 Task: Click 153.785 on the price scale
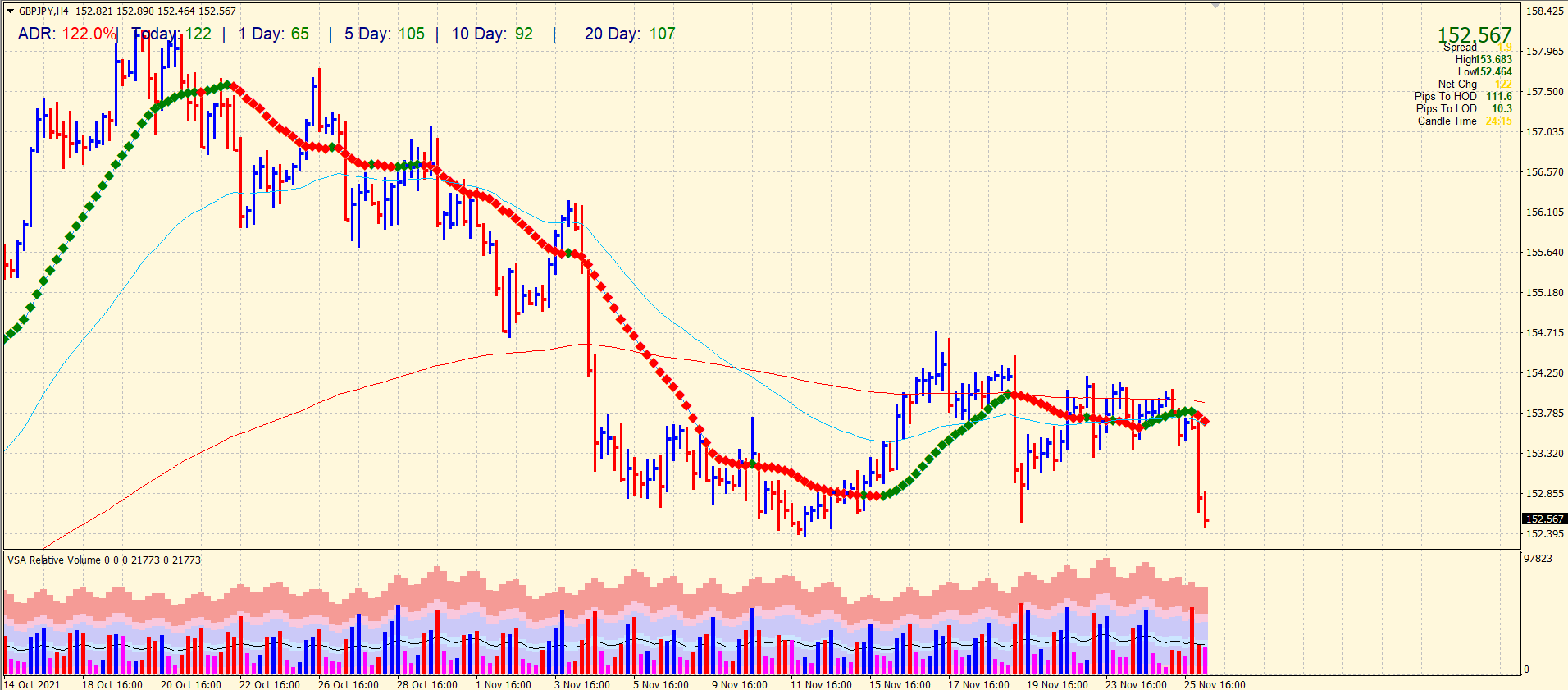pos(1544,414)
